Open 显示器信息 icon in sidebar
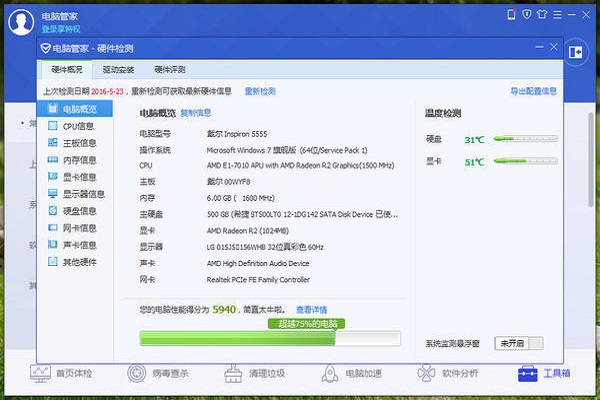The image size is (600, 400). (53, 194)
